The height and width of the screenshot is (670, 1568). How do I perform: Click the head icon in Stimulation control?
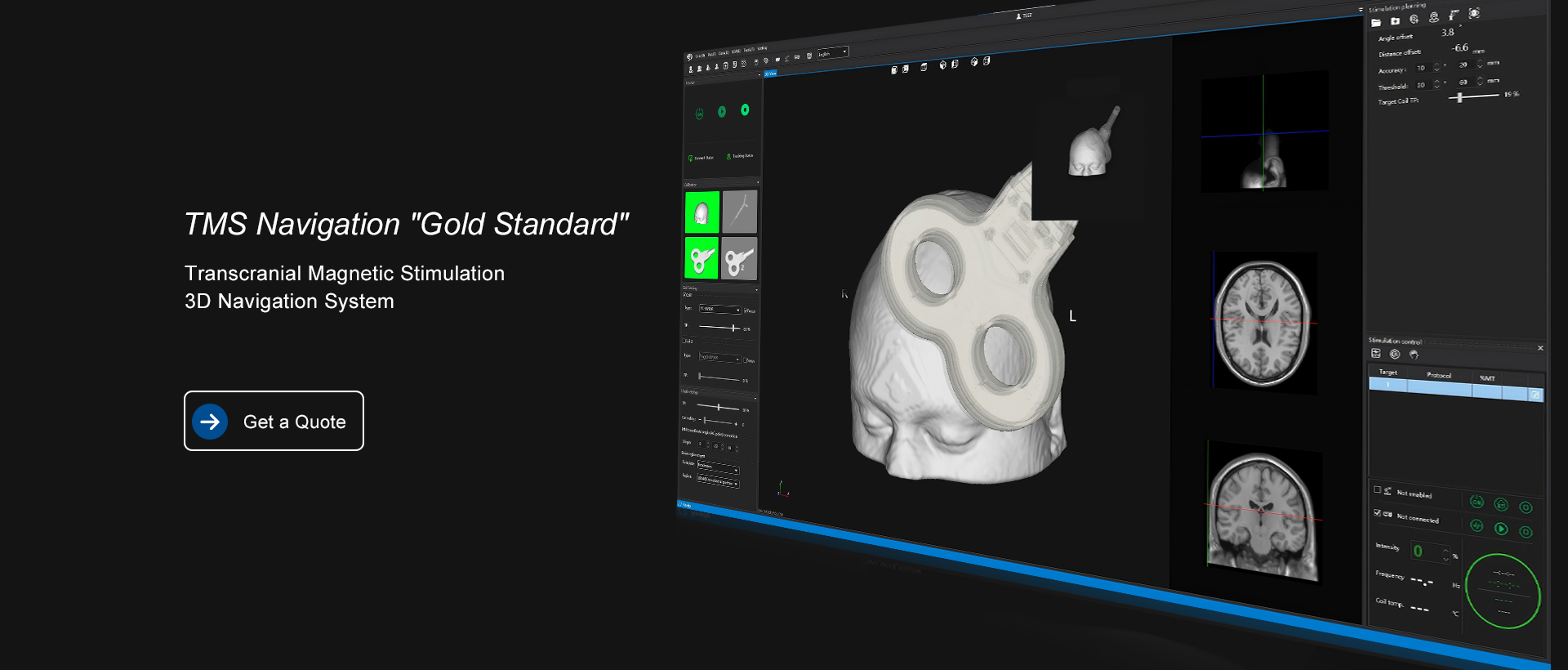pos(1414,355)
